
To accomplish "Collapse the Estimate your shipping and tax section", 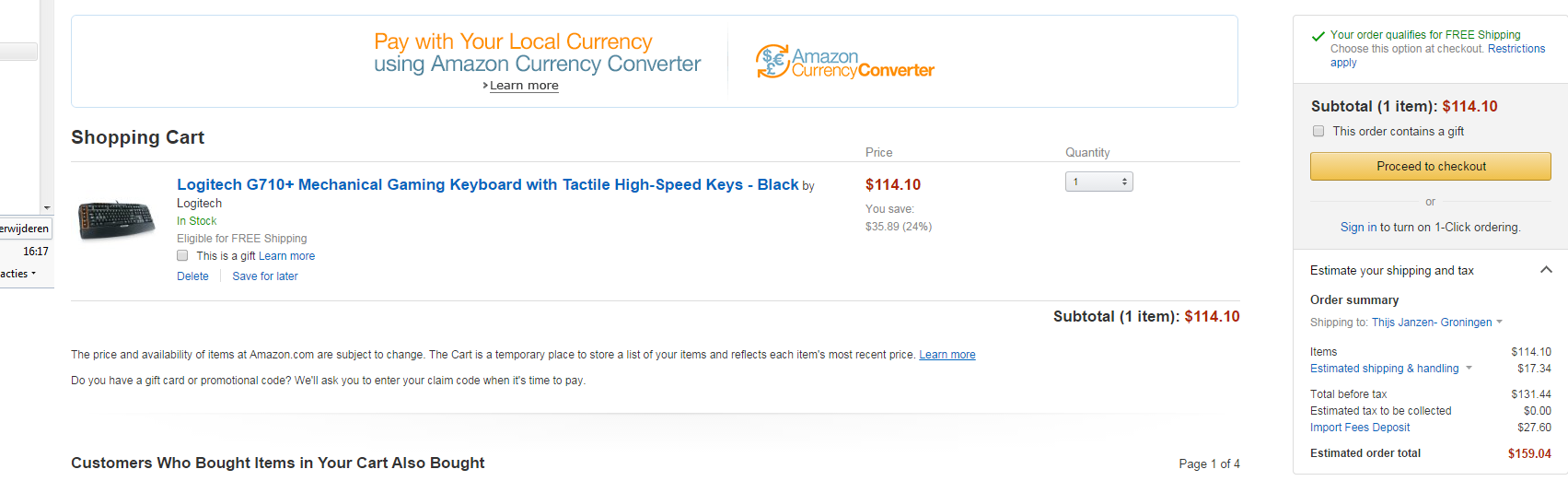I will tap(1546, 270).
